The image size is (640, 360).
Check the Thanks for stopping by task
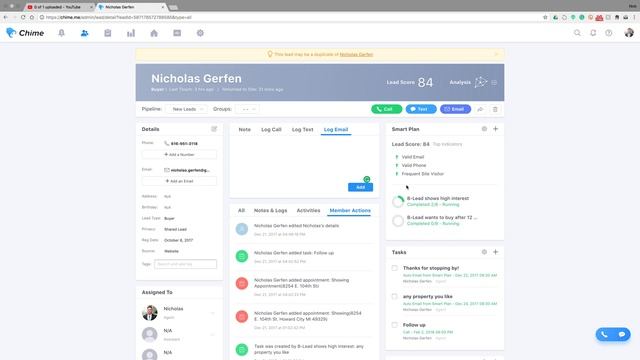pyautogui.click(x=394, y=268)
